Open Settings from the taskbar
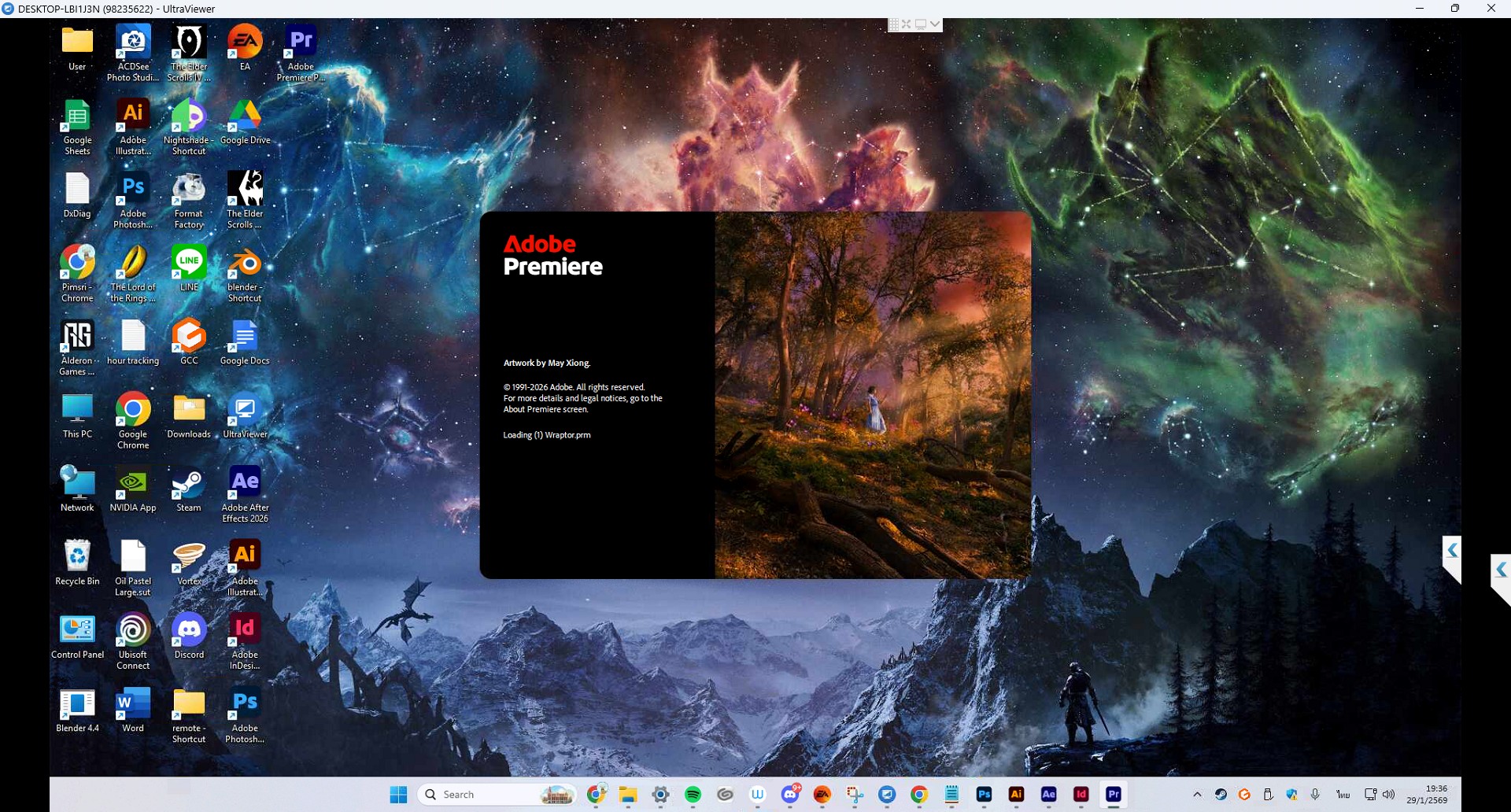1511x812 pixels. coord(660,795)
